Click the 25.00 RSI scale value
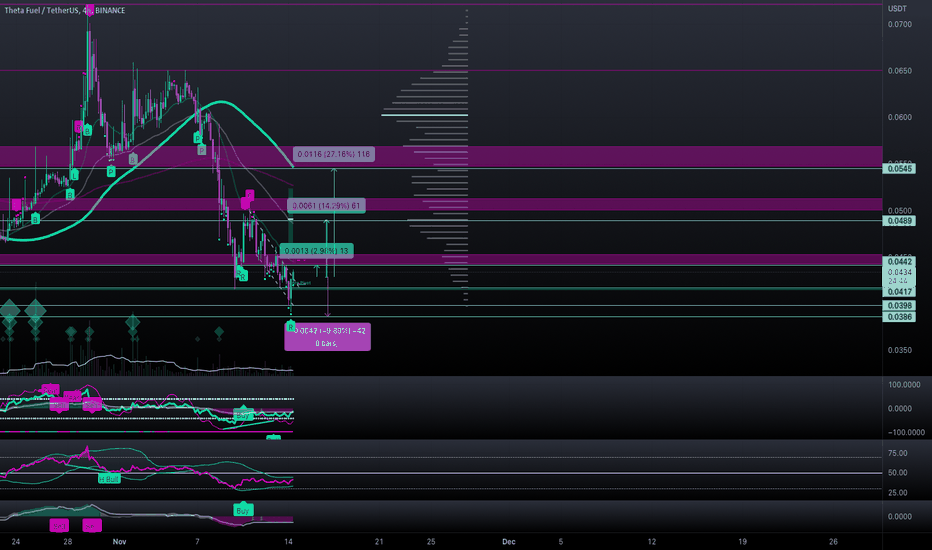The image size is (932, 550). click(x=898, y=492)
